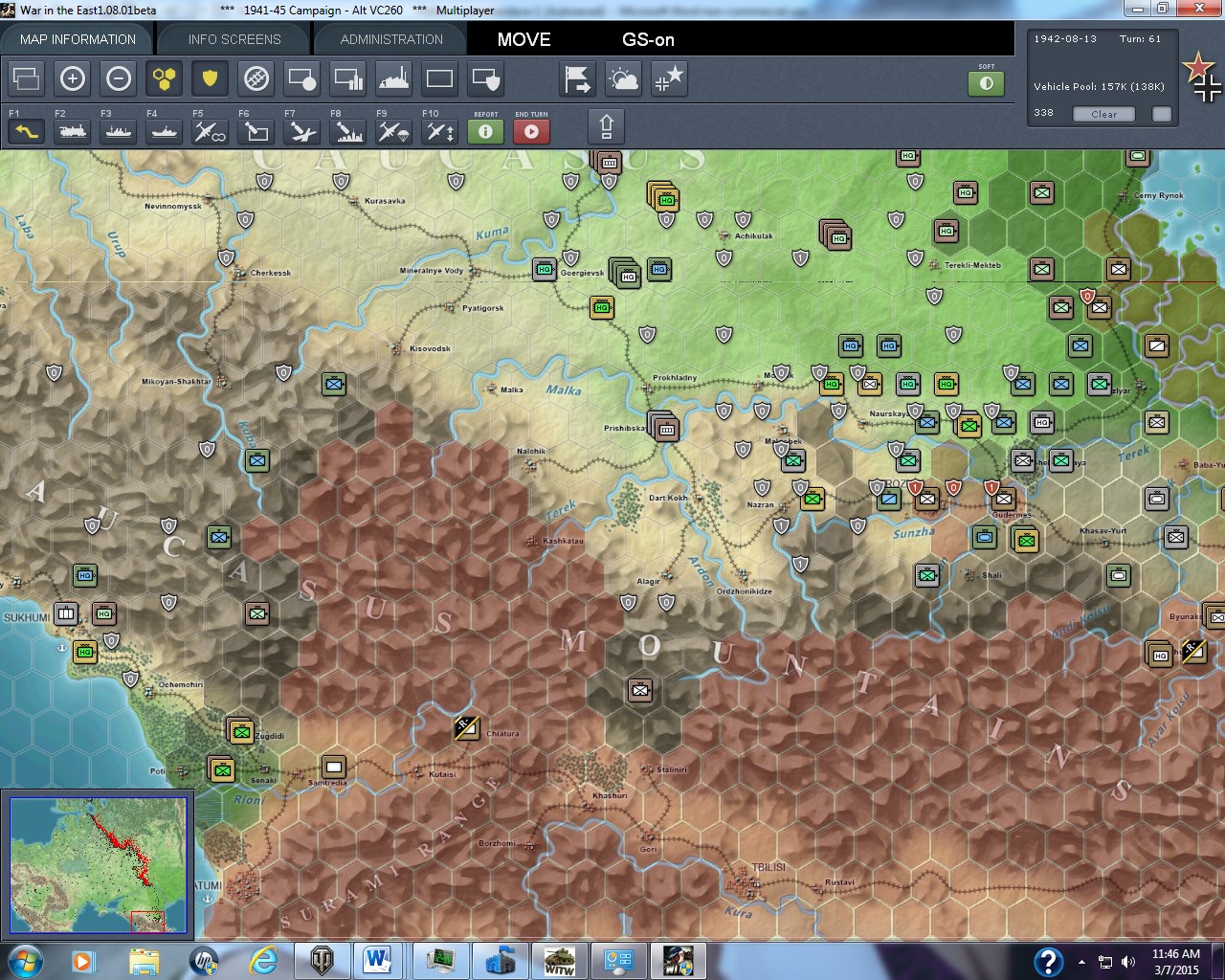
Task: Select F8 bomb city mode icon
Action: [x=348, y=130]
